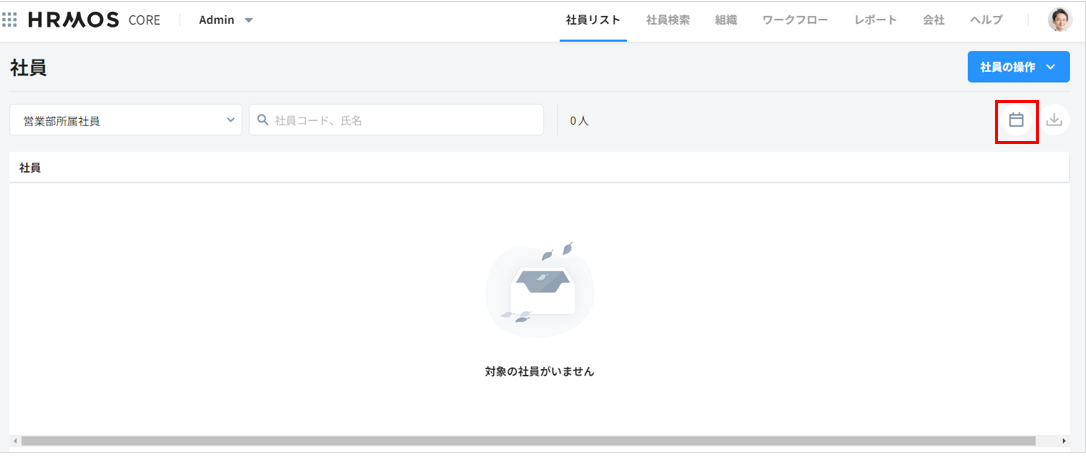Click the download export icon
Image resolution: width=1086 pixels, height=457 pixels.
(x=1054, y=120)
